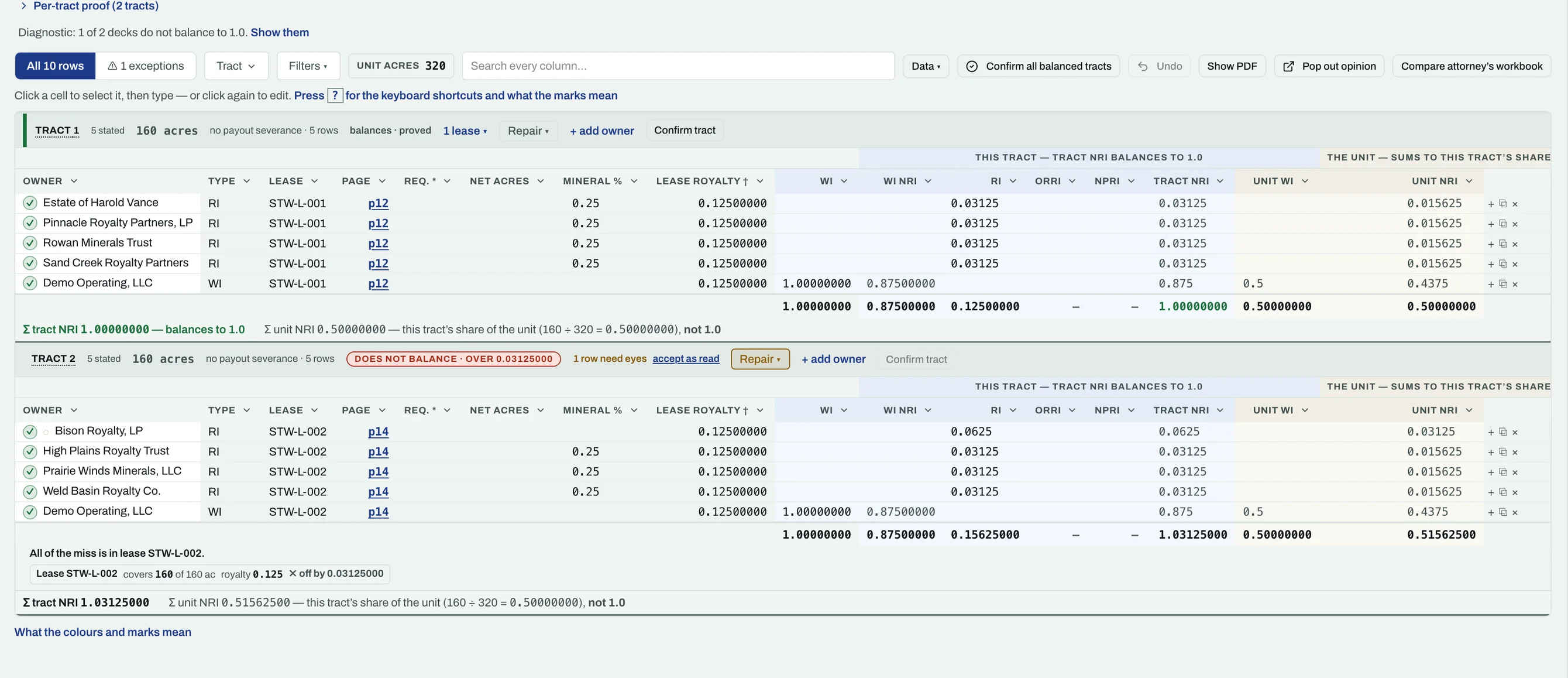This screenshot has height=678, width=1568.
Task: Switch to the All 10 rows tab
Action: 55,66
